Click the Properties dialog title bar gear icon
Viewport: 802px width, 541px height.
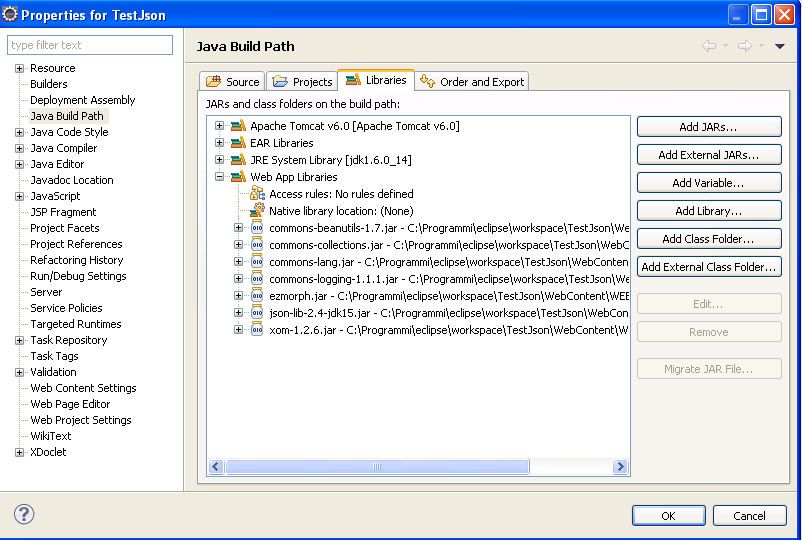tap(10, 14)
